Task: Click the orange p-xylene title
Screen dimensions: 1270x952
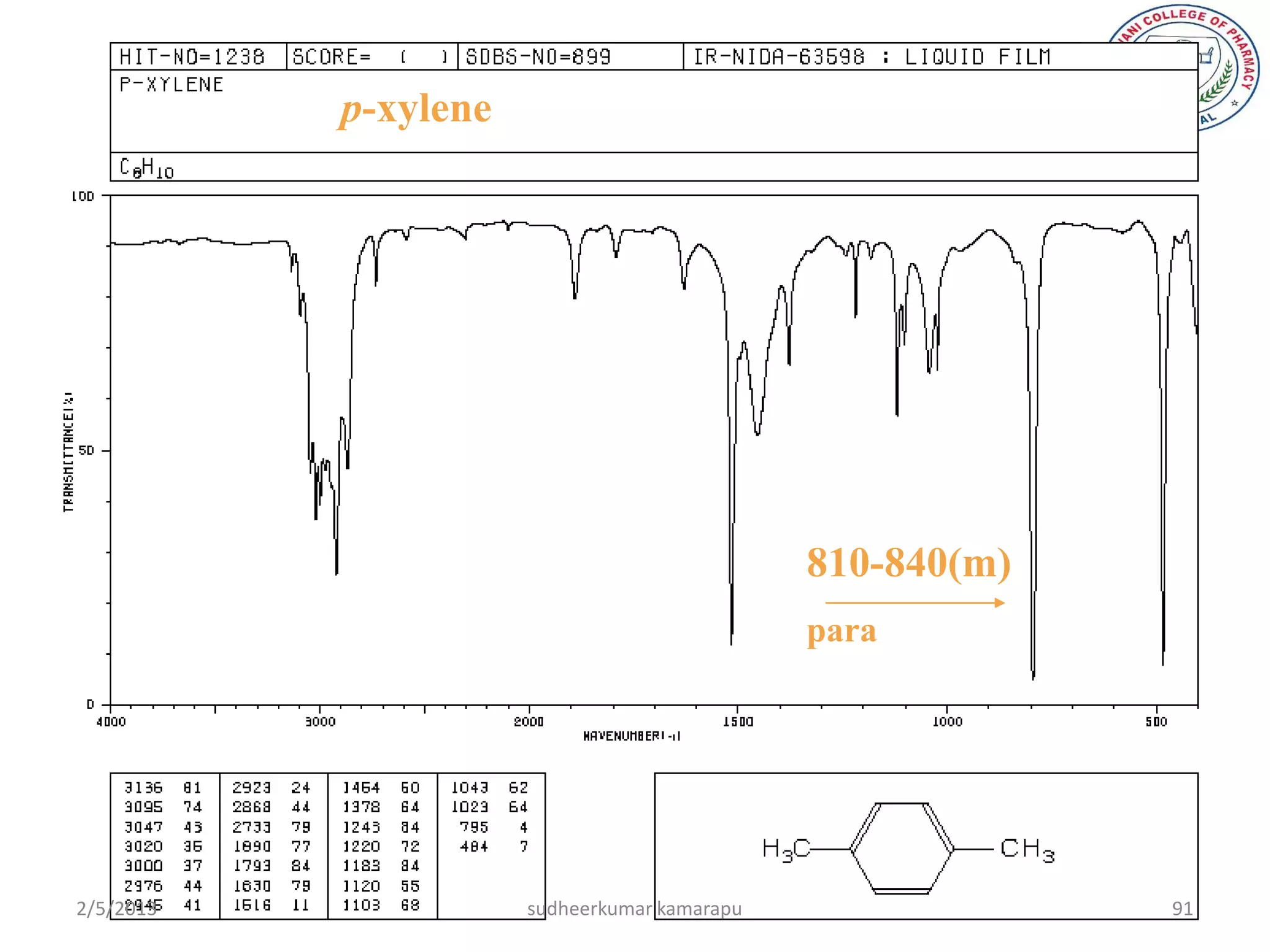Action: (x=415, y=110)
